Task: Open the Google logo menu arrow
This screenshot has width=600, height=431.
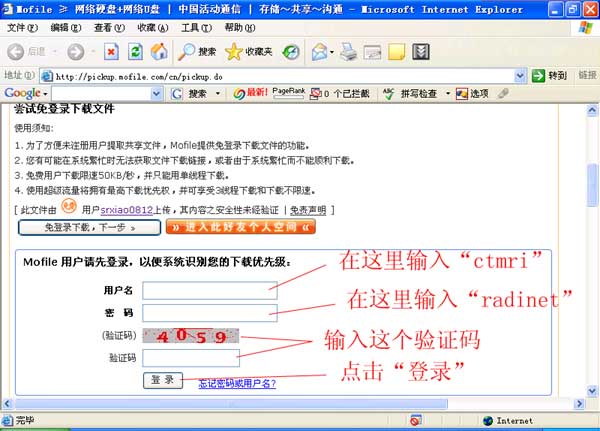Action: (45, 94)
